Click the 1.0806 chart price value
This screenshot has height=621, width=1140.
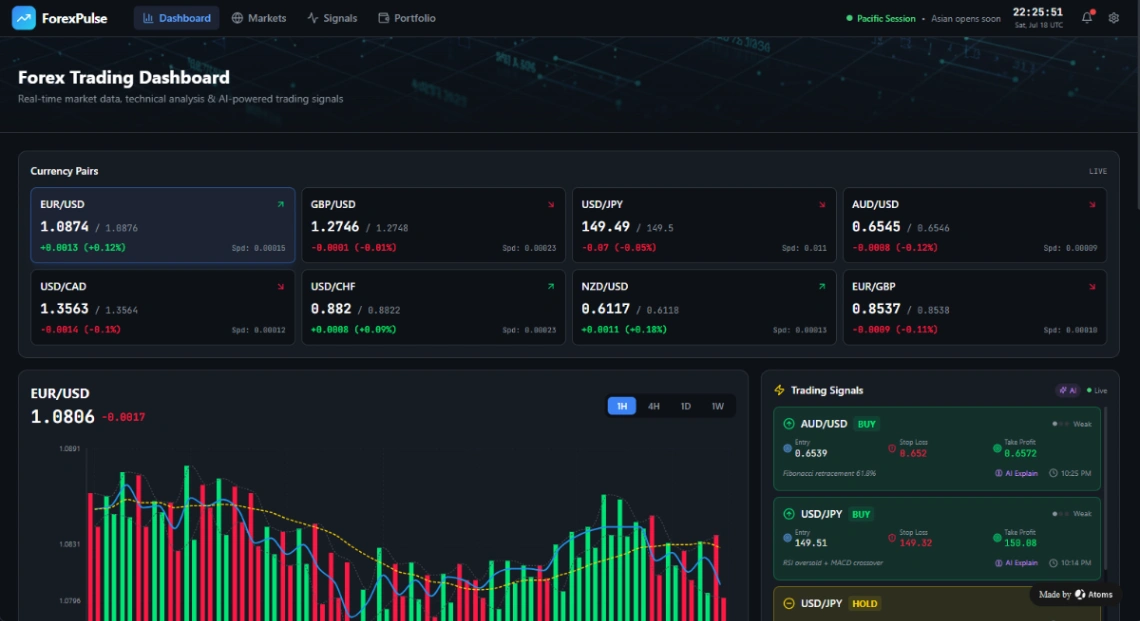tap(63, 417)
